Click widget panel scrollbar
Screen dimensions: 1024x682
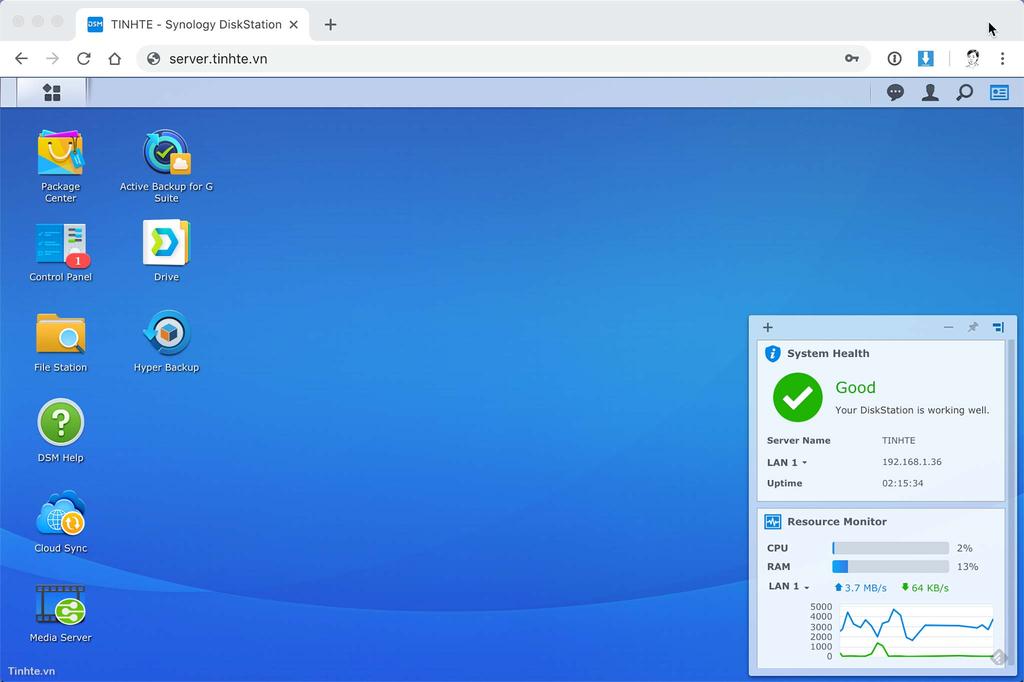pos(1012,503)
